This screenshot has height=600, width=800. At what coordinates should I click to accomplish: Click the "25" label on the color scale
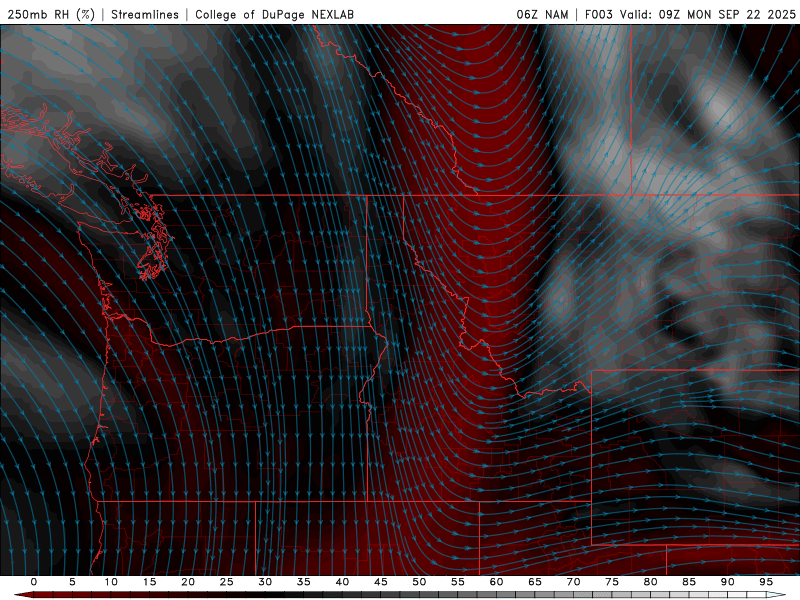click(227, 582)
